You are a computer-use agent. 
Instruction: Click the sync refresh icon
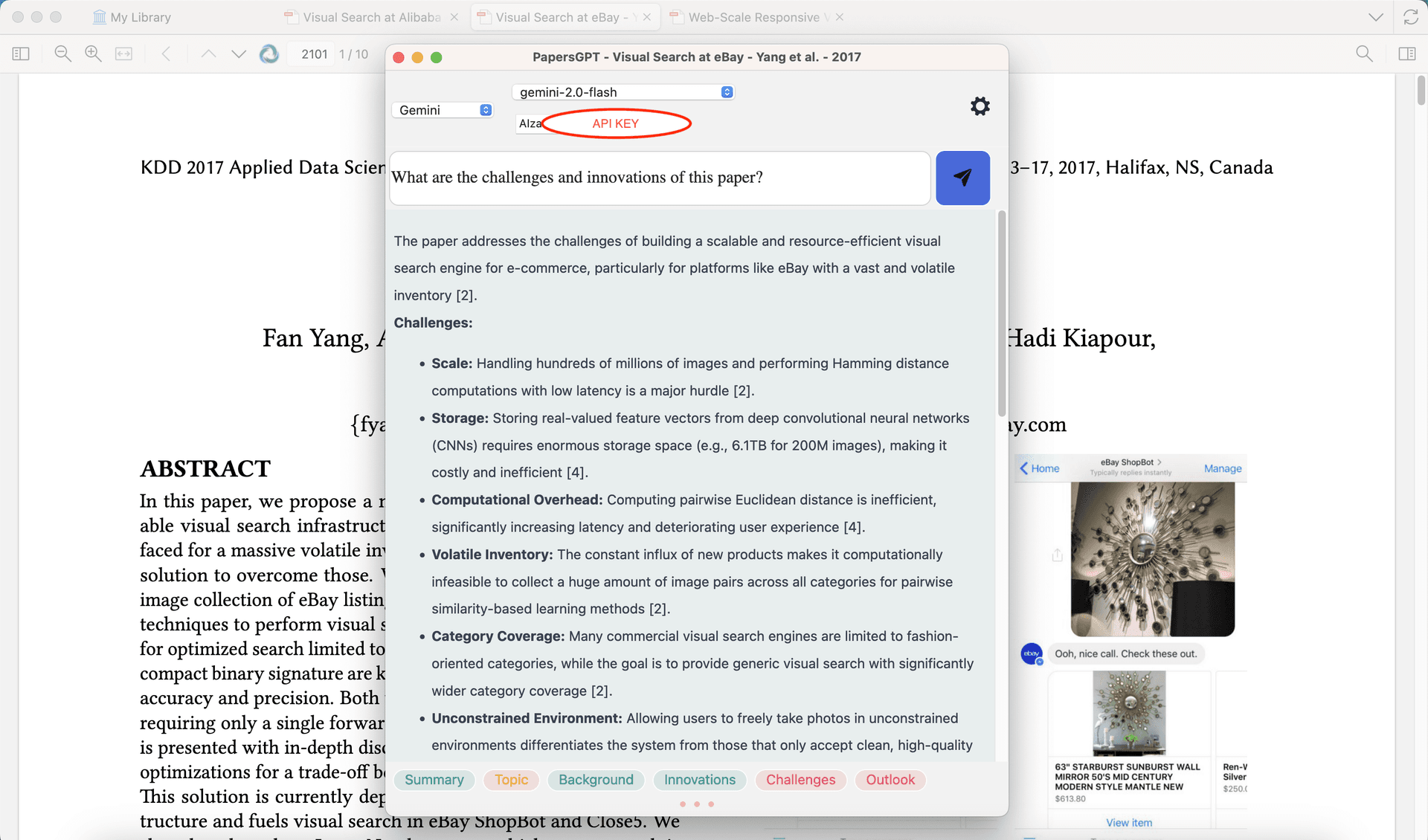1410,17
